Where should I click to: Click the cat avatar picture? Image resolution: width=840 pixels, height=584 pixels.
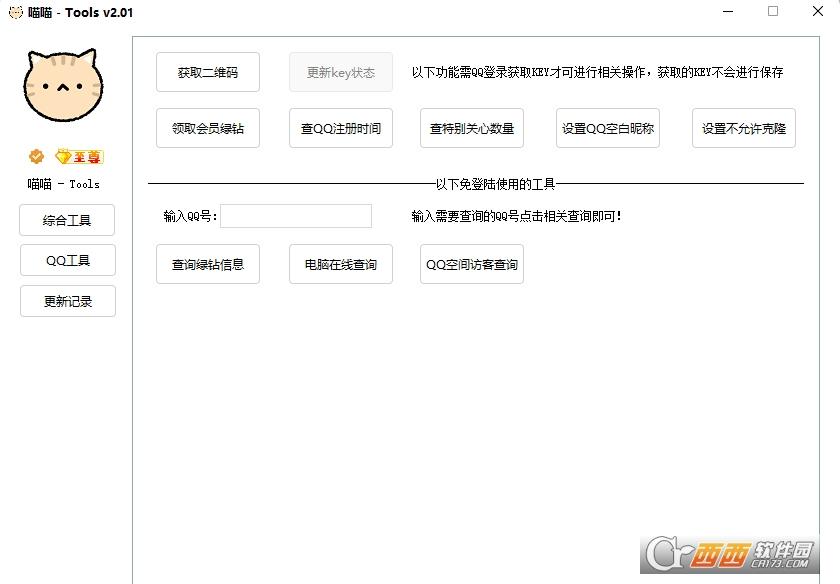coord(63,85)
